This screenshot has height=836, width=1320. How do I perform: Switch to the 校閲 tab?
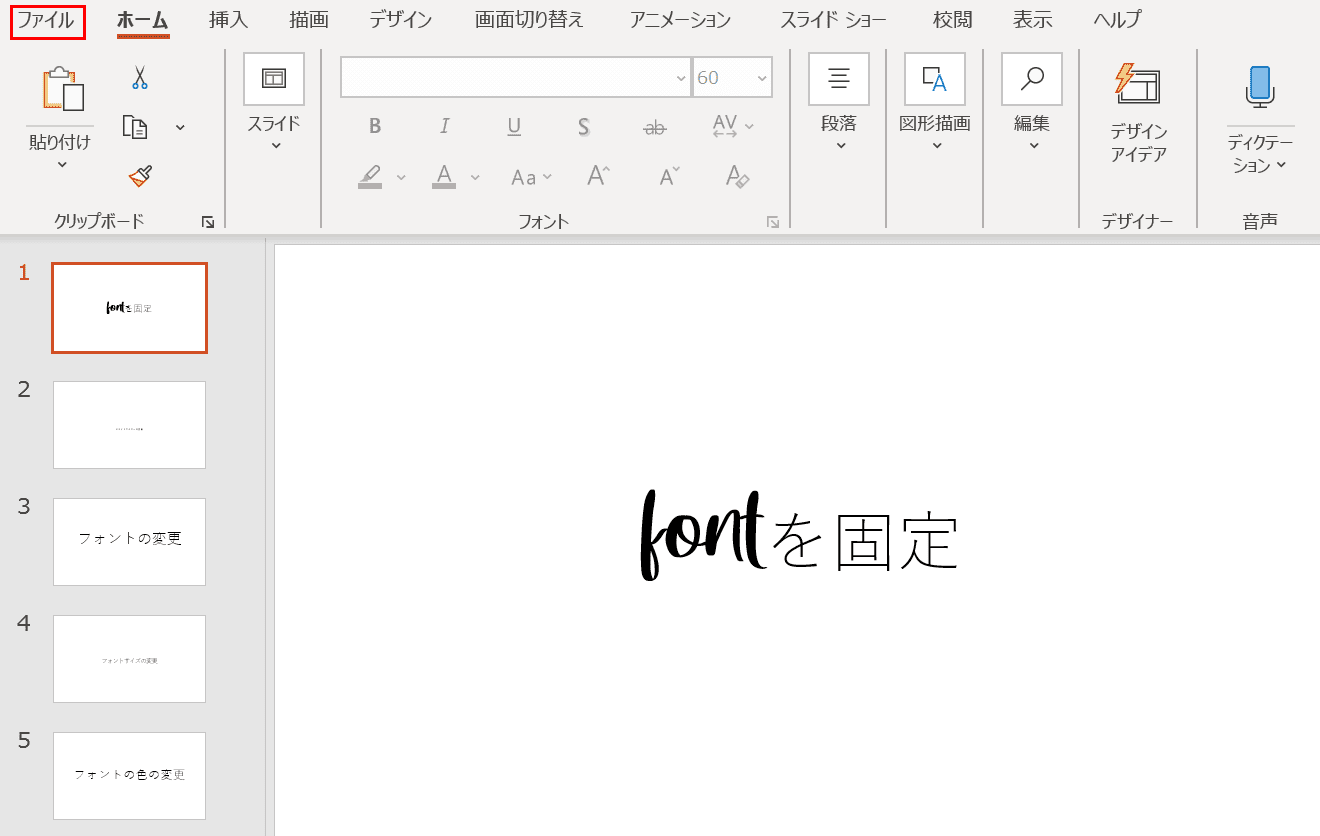click(x=952, y=20)
